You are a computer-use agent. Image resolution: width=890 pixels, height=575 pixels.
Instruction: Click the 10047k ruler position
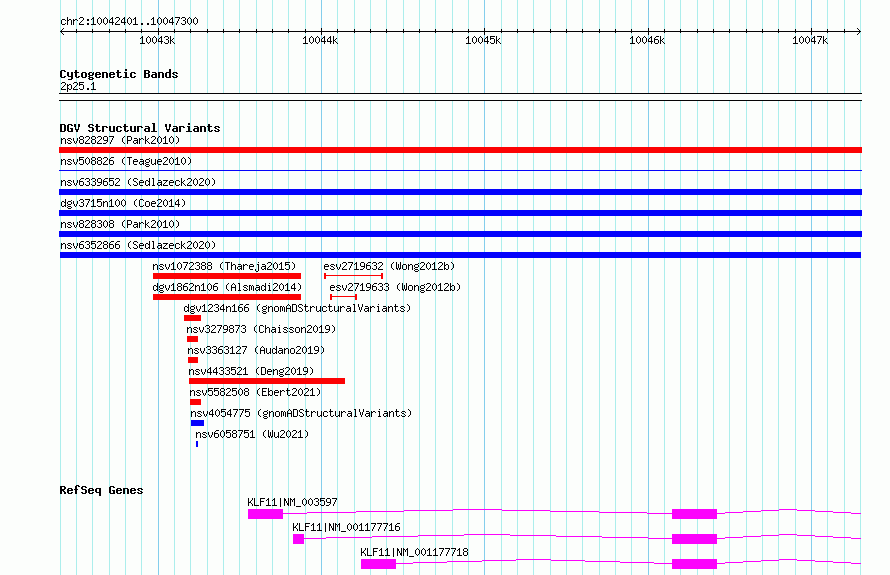coord(810,40)
